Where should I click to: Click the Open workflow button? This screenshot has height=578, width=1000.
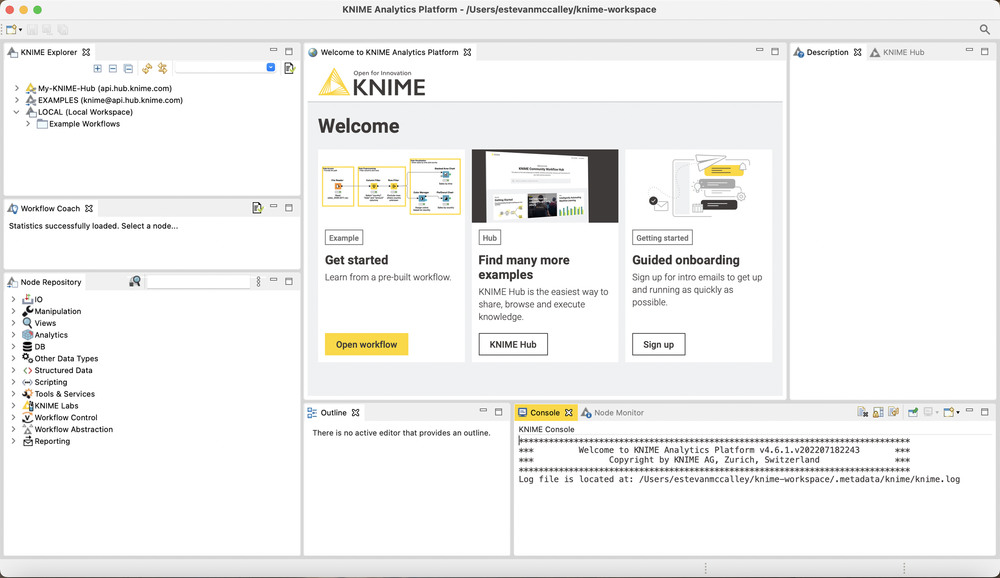(x=367, y=345)
